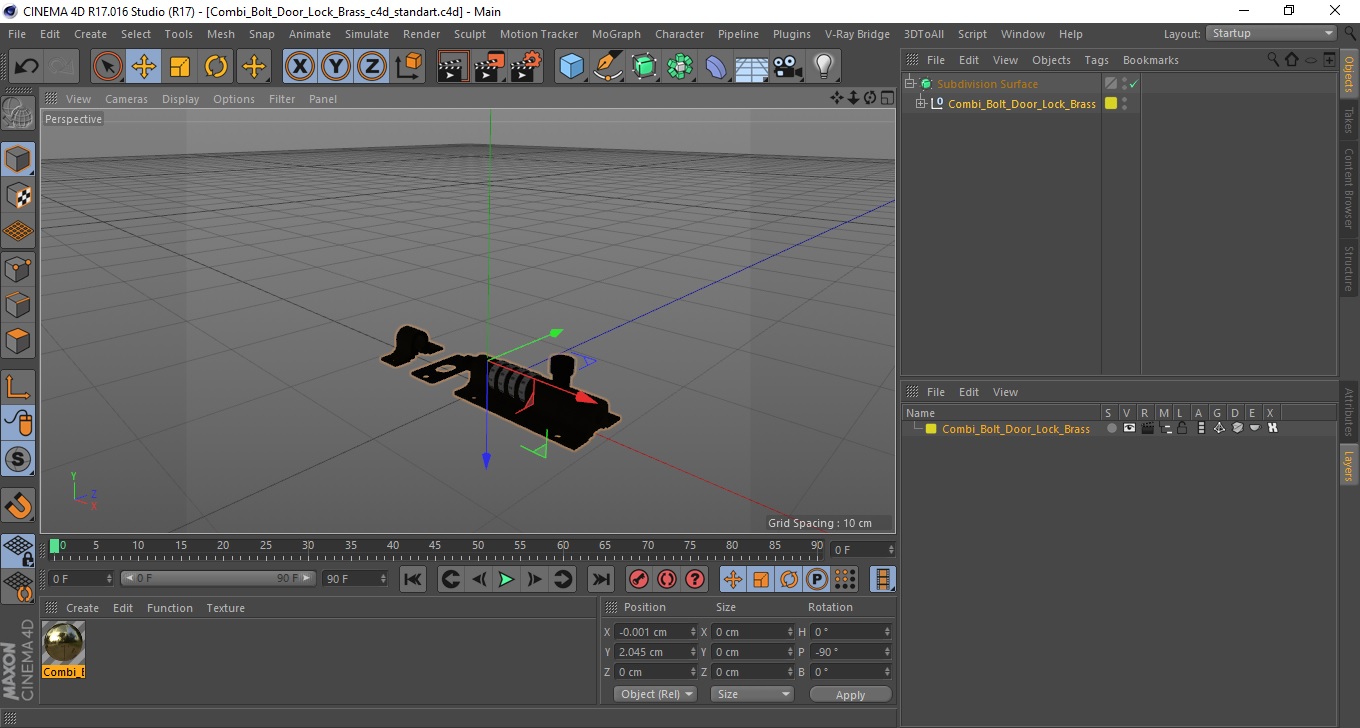The height and width of the screenshot is (728, 1360).
Task: Activate the Rotate tool
Action: tap(216, 67)
